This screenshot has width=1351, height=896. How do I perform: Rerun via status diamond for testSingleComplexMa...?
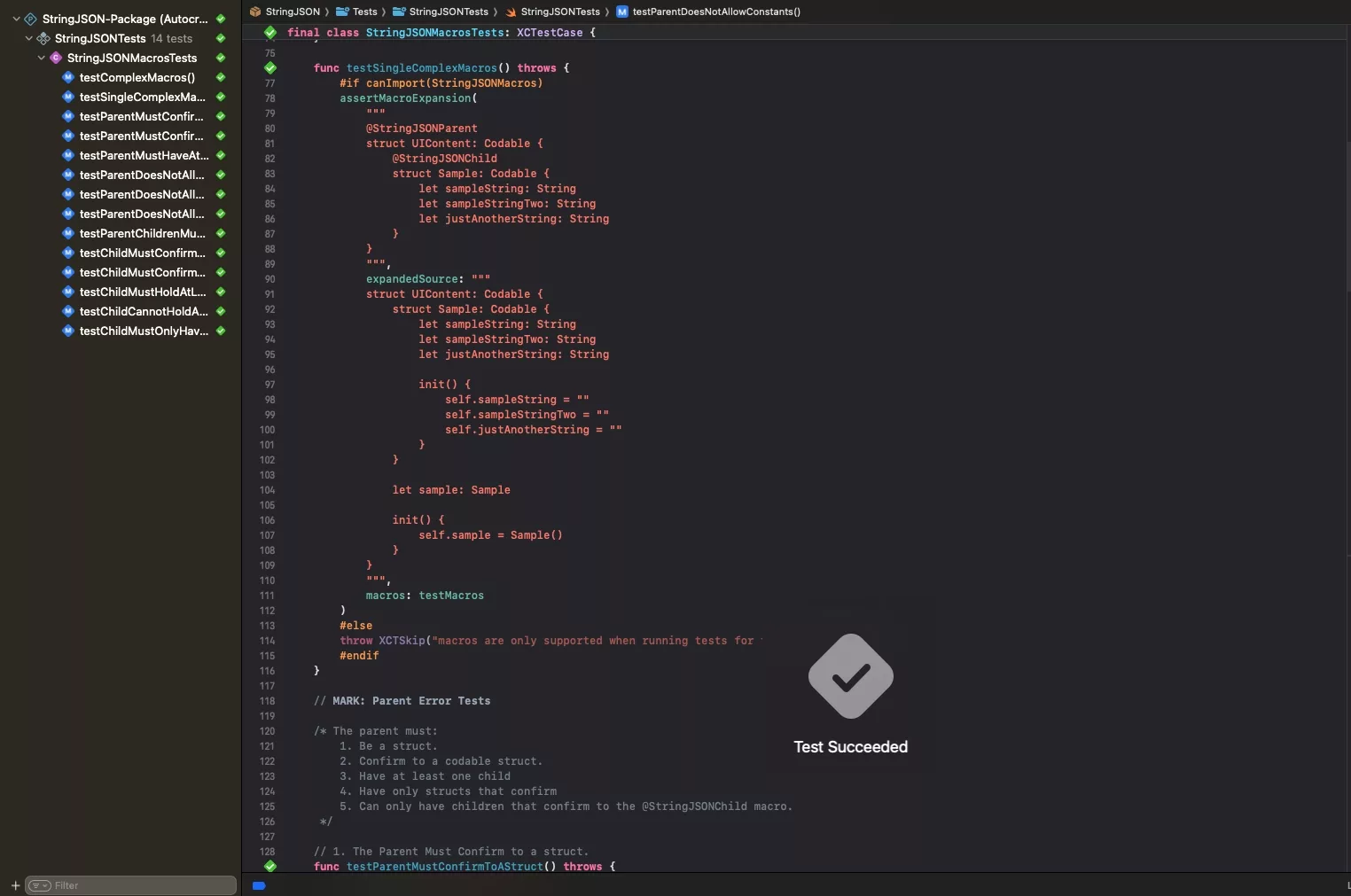(x=221, y=97)
